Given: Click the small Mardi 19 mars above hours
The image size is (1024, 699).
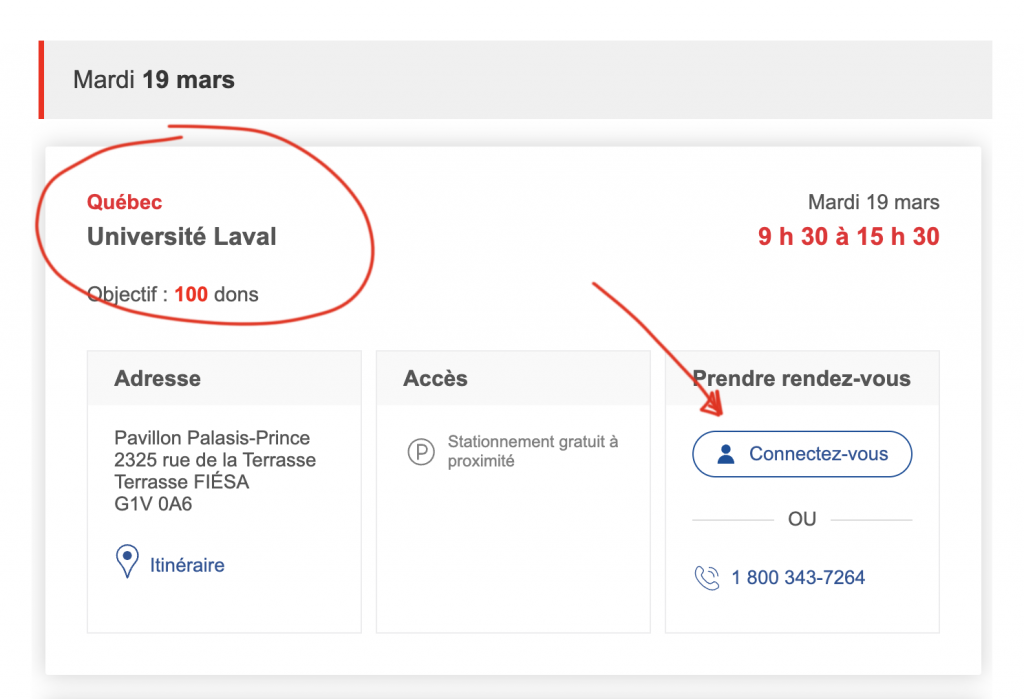Looking at the screenshot, I should [x=873, y=202].
